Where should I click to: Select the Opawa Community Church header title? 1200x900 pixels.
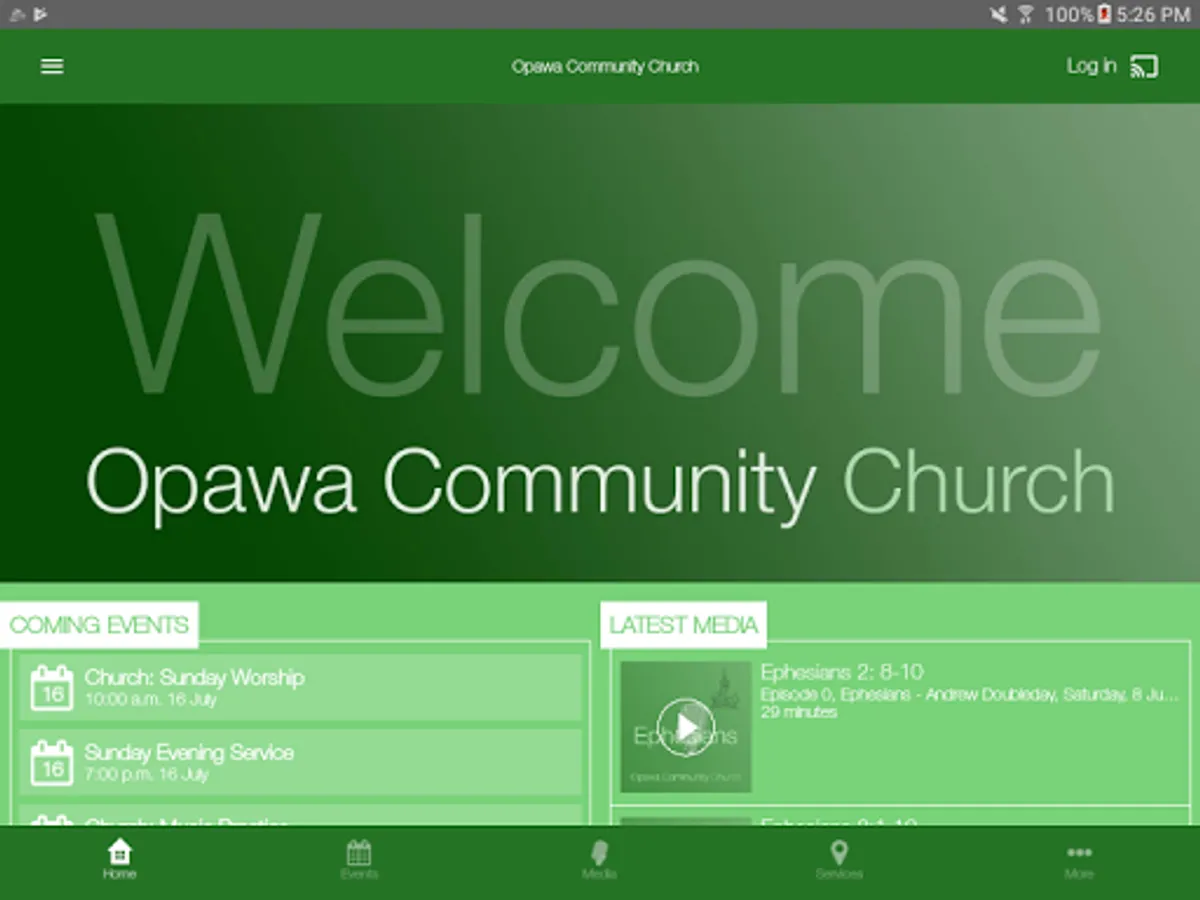tap(605, 66)
